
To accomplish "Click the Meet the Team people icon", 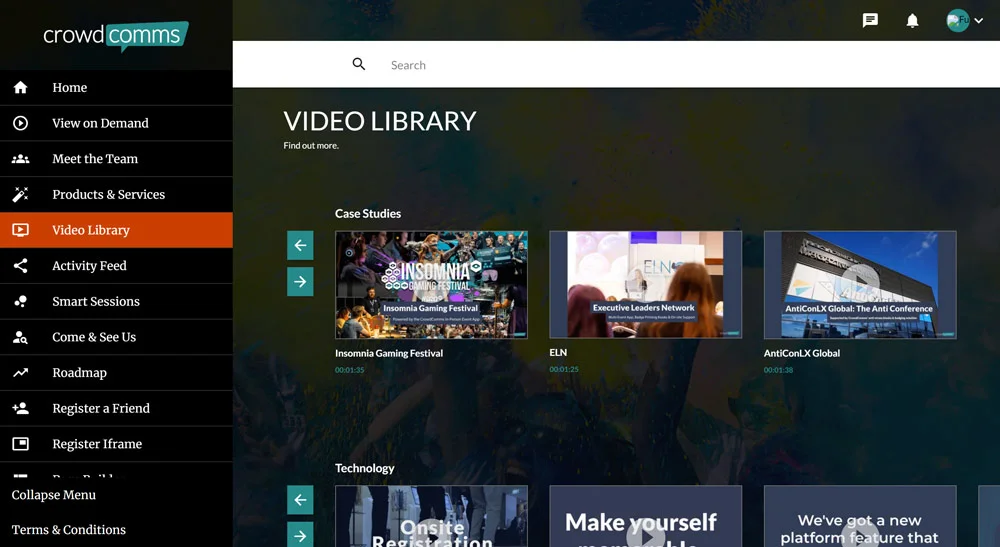I will (x=20, y=159).
